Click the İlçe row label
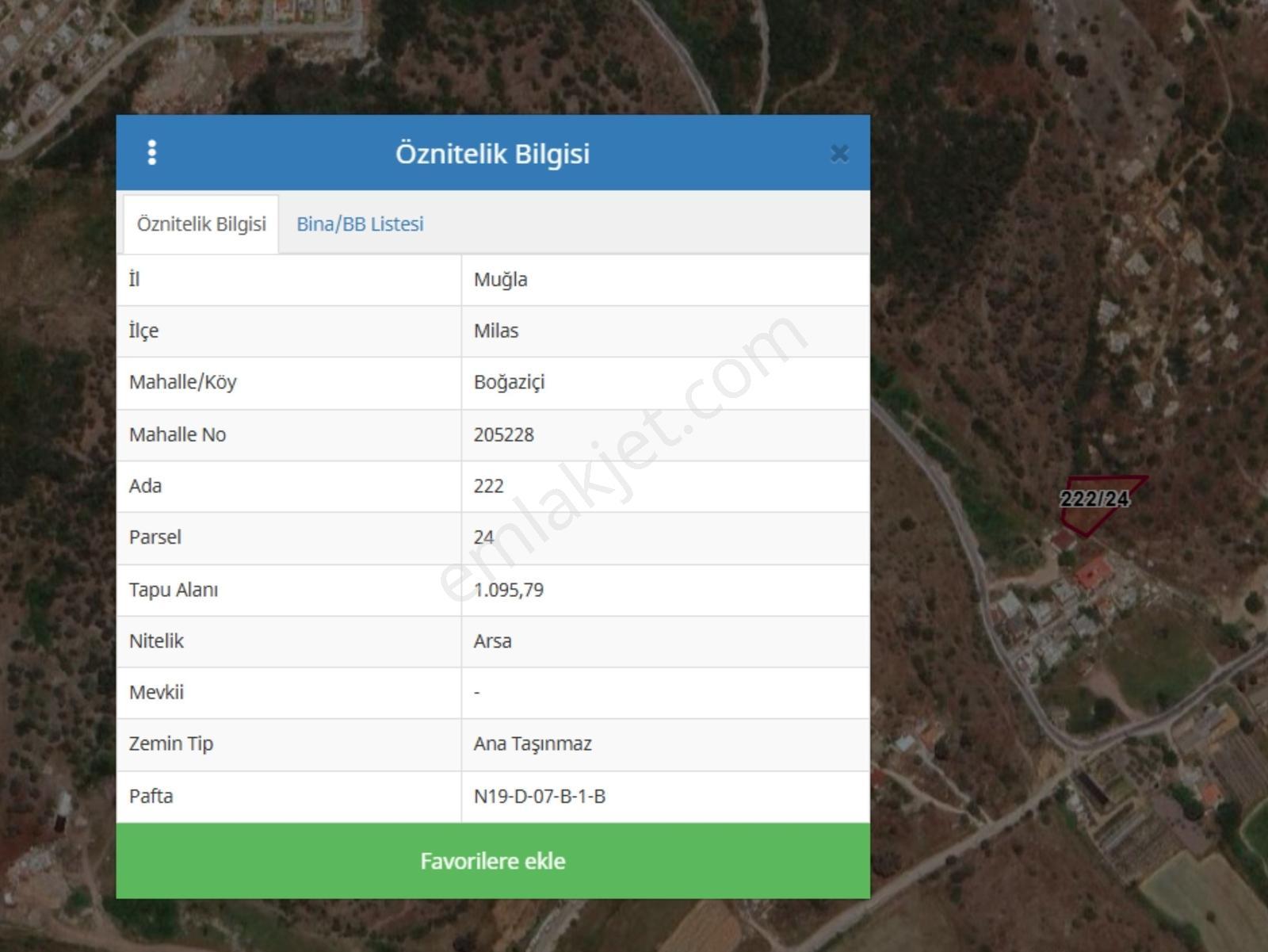Image resolution: width=1268 pixels, height=952 pixels. 143,331
